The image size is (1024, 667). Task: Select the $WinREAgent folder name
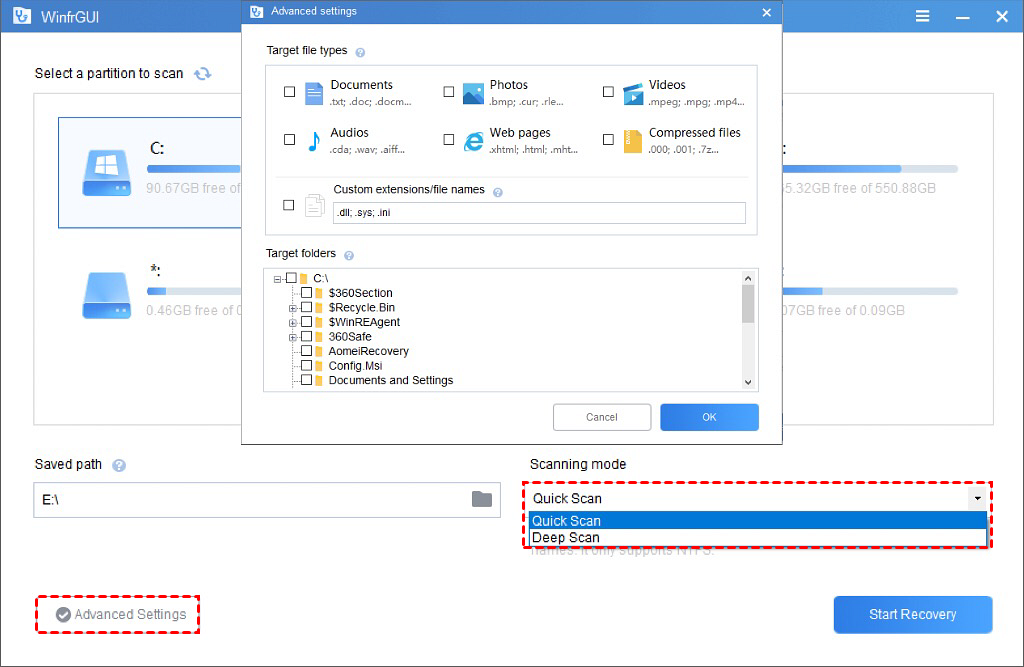coord(364,322)
